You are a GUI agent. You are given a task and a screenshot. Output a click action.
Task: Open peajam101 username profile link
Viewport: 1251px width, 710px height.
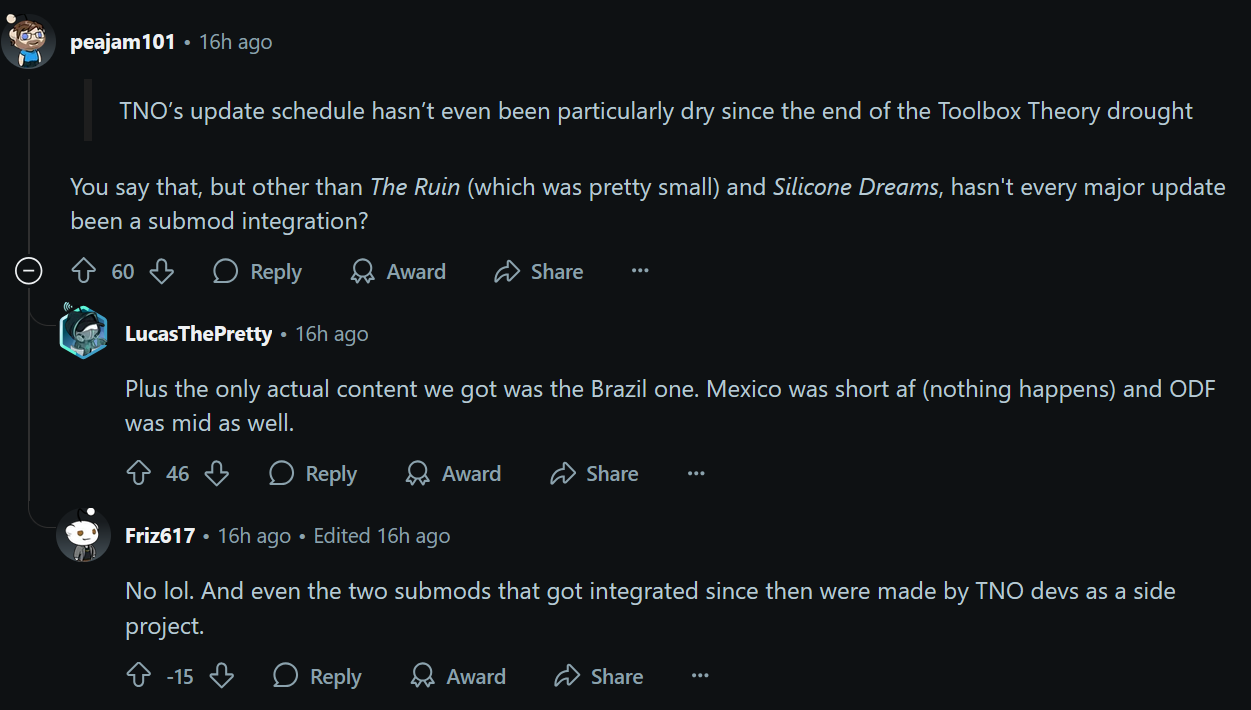pyautogui.click(x=123, y=42)
